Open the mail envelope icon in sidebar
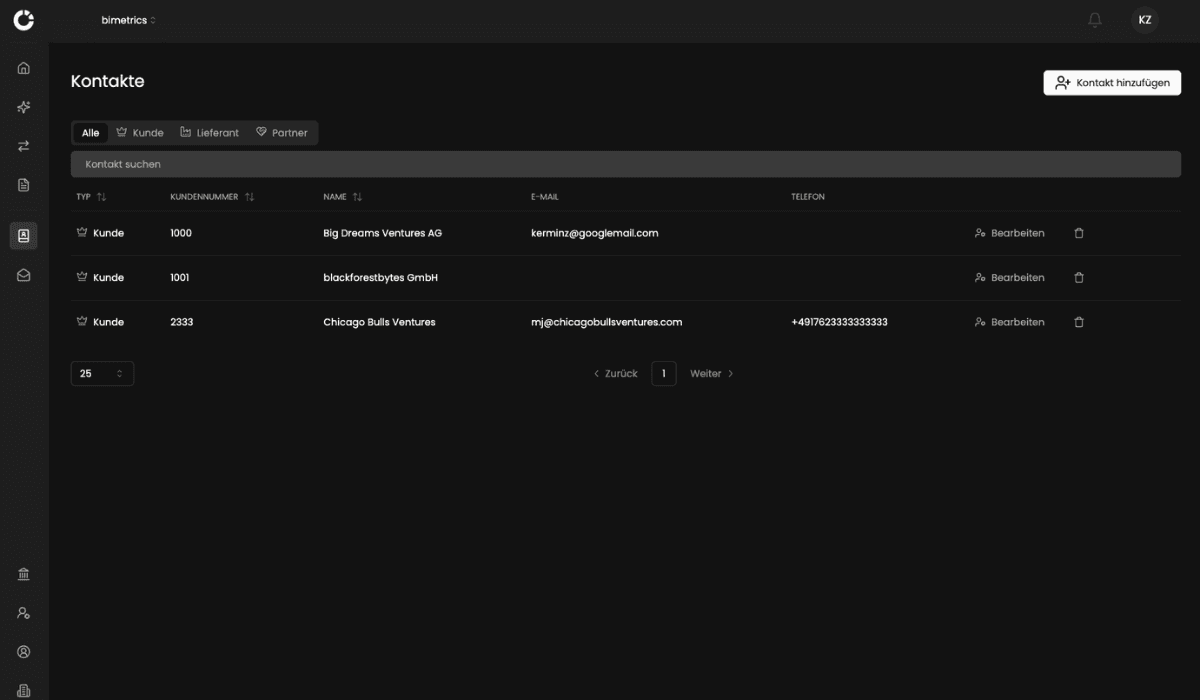 point(24,275)
